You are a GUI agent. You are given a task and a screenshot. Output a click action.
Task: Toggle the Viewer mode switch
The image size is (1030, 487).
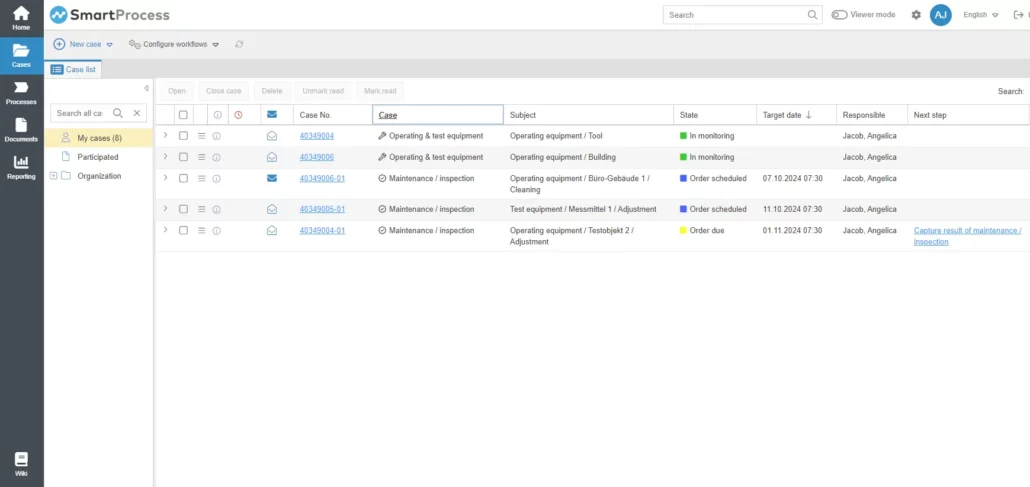click(x=839, y=14)
